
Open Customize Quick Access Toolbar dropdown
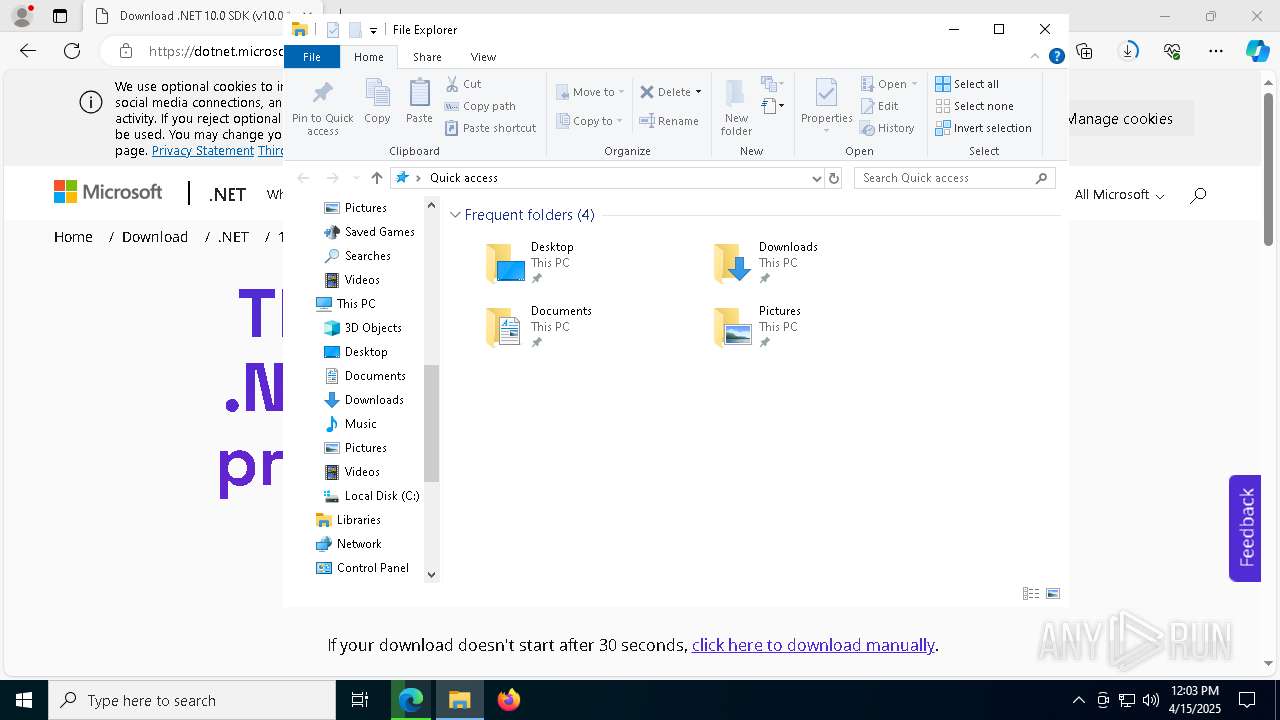pos(373,30)
